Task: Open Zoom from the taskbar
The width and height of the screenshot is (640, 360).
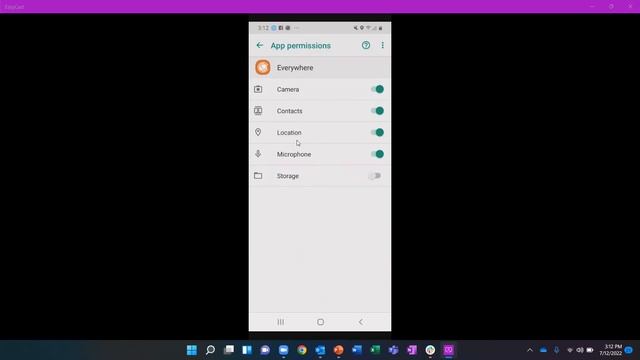Action: click(283, 350)
